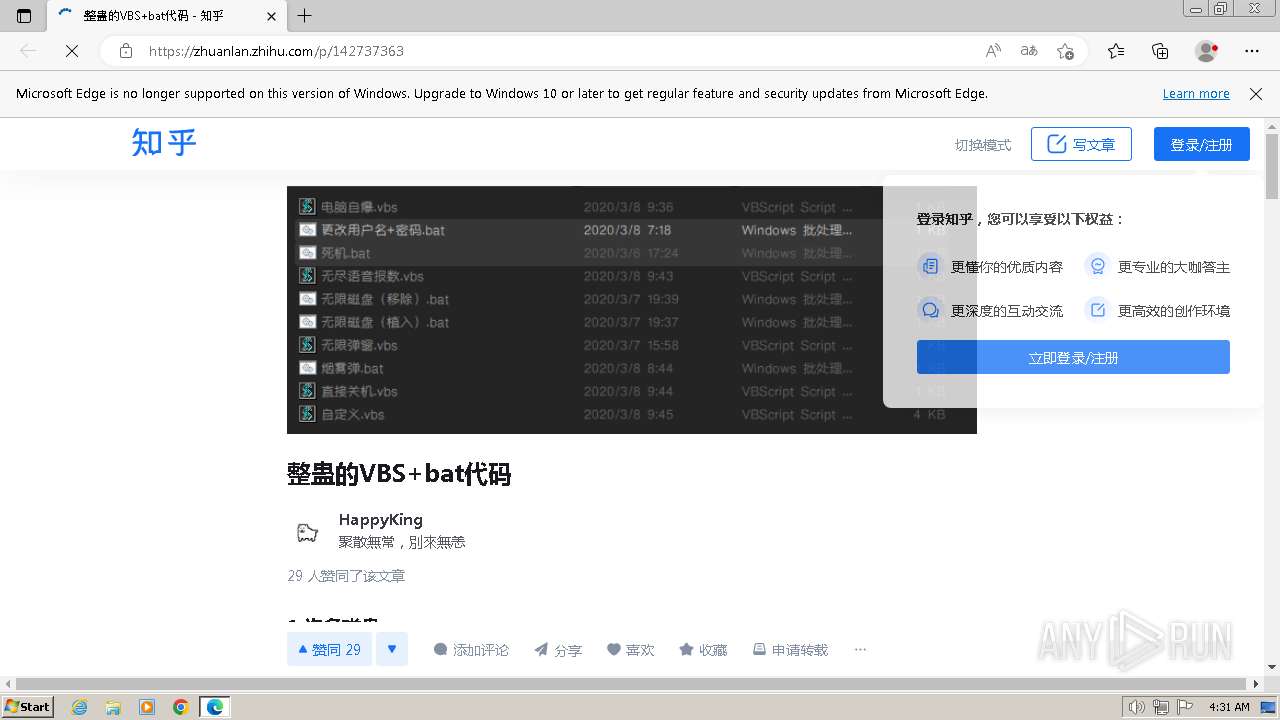Open the browser profile avatar
The image size is (1280, 720).
tap(1206, 51)
